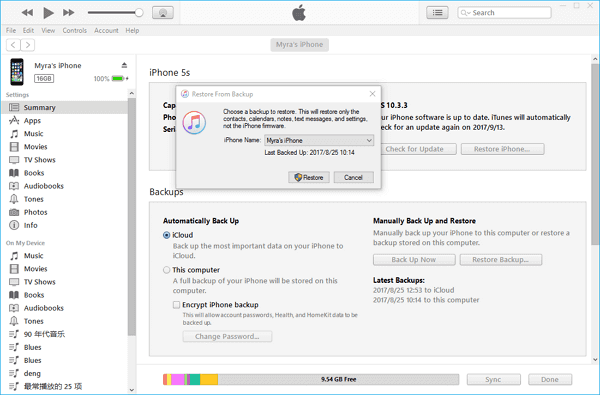Image resolution: width=600 pixels, height=395 pixels.
Task: Click the rewind previous track button
Action: pos(27,13)
